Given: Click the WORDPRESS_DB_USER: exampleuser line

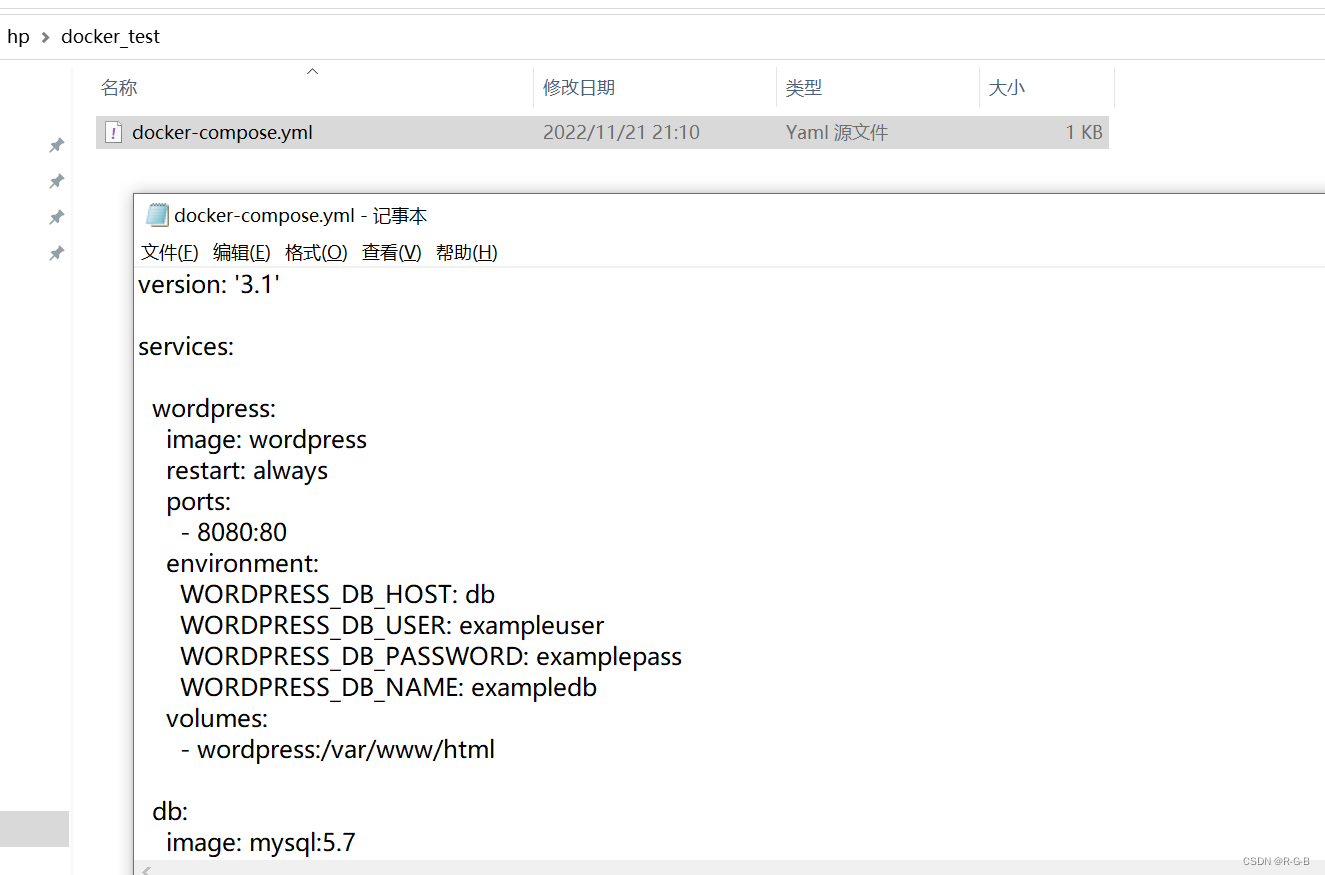Looking at the screenshot, I should pyautogui.click(x=392, y=626).
